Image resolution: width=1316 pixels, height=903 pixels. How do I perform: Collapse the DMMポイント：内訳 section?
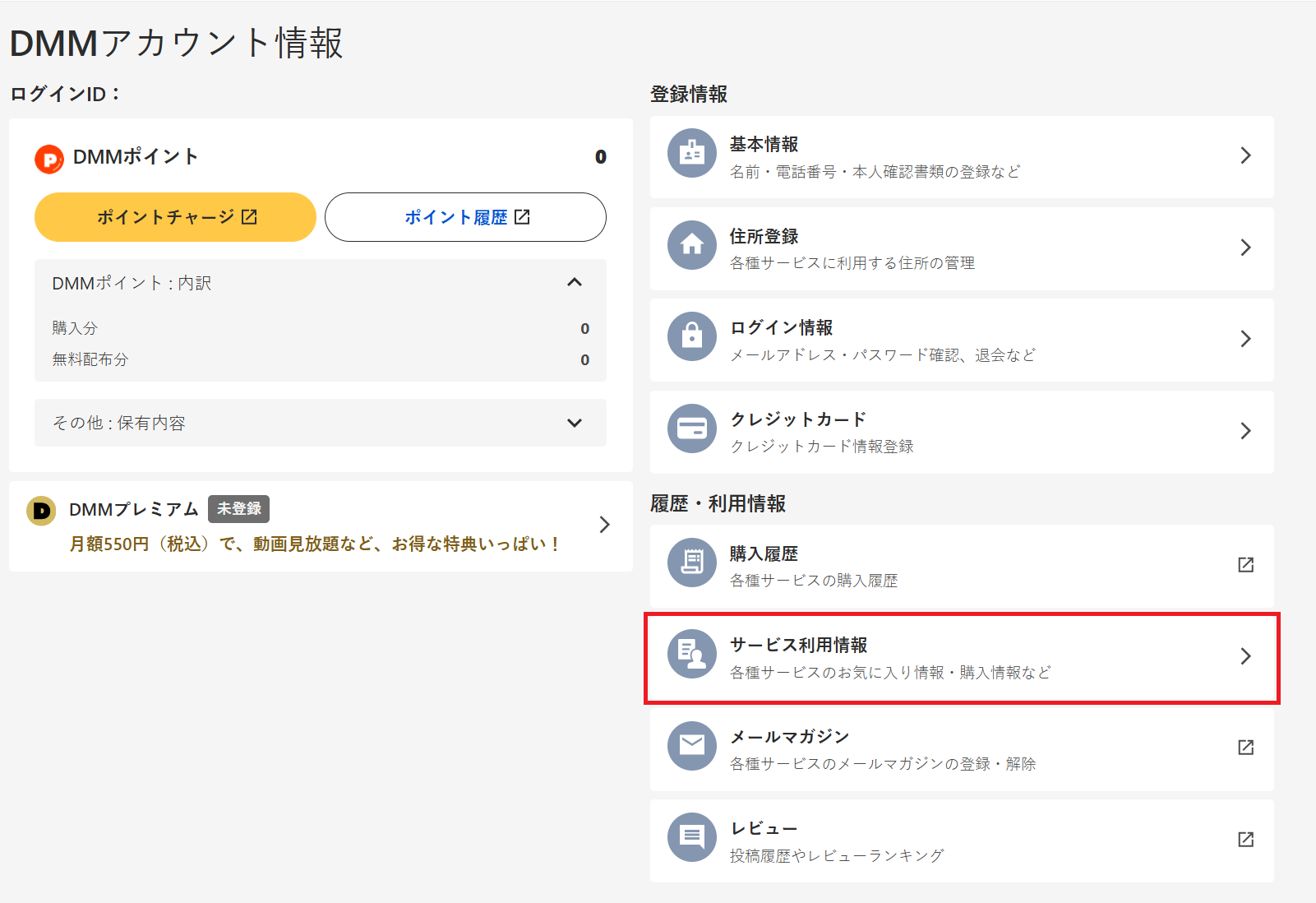tap(575, 282)
